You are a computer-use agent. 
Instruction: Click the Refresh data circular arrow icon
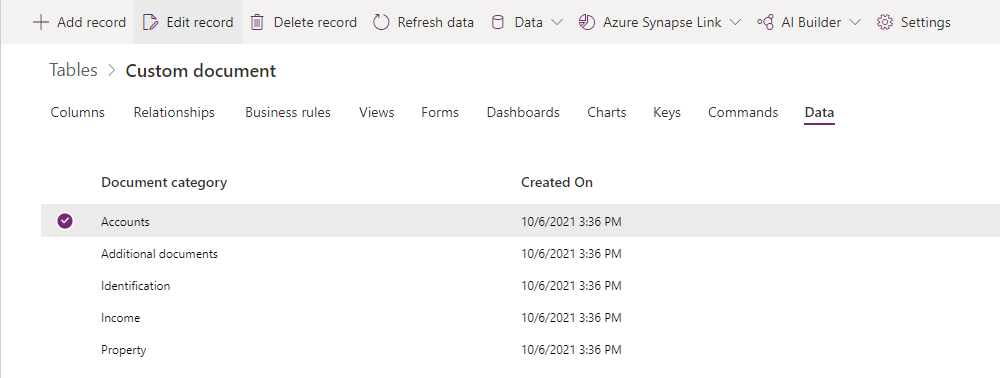pyautogui.click(x=381, y=22)
